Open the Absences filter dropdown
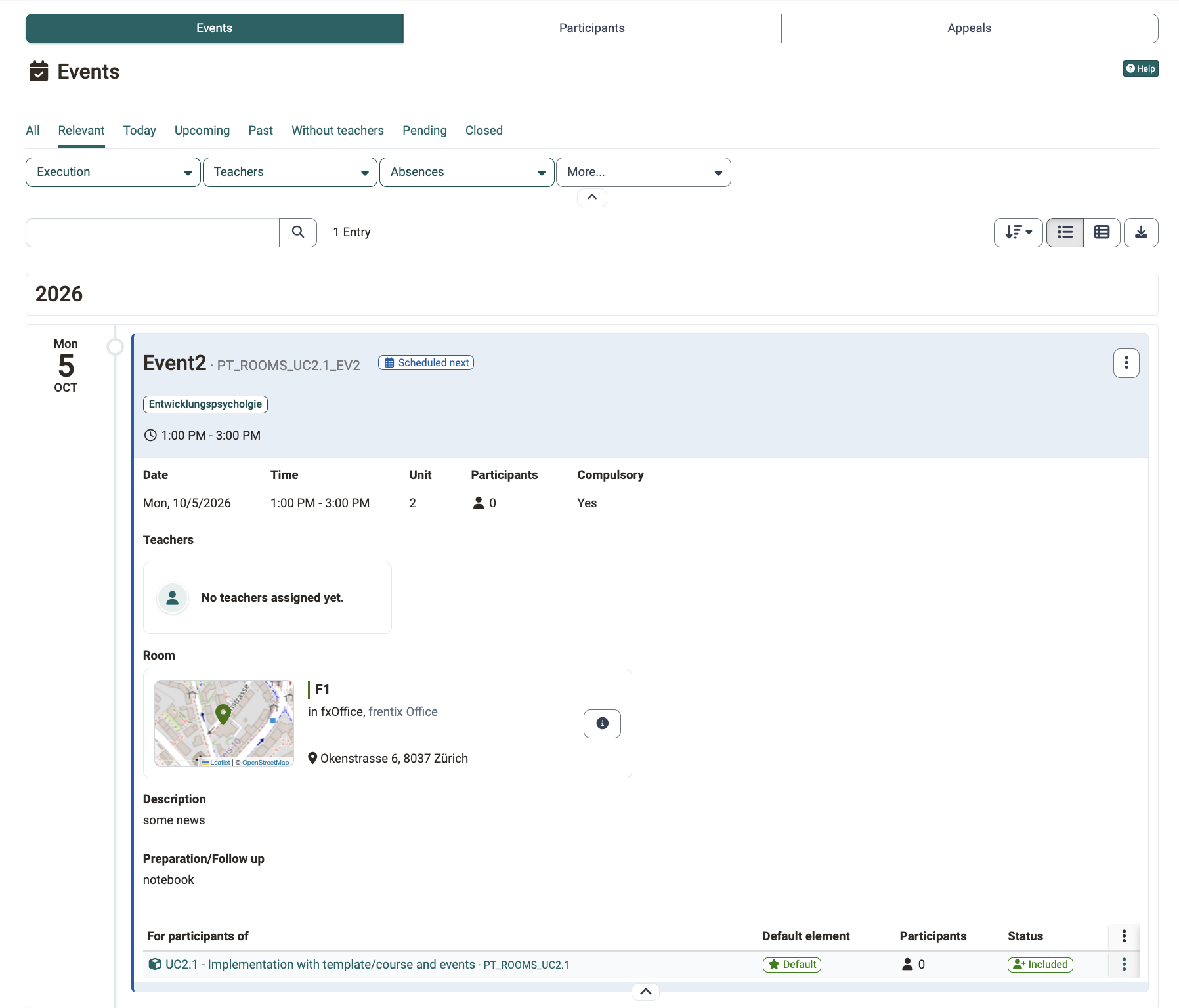 coord(467,172)
